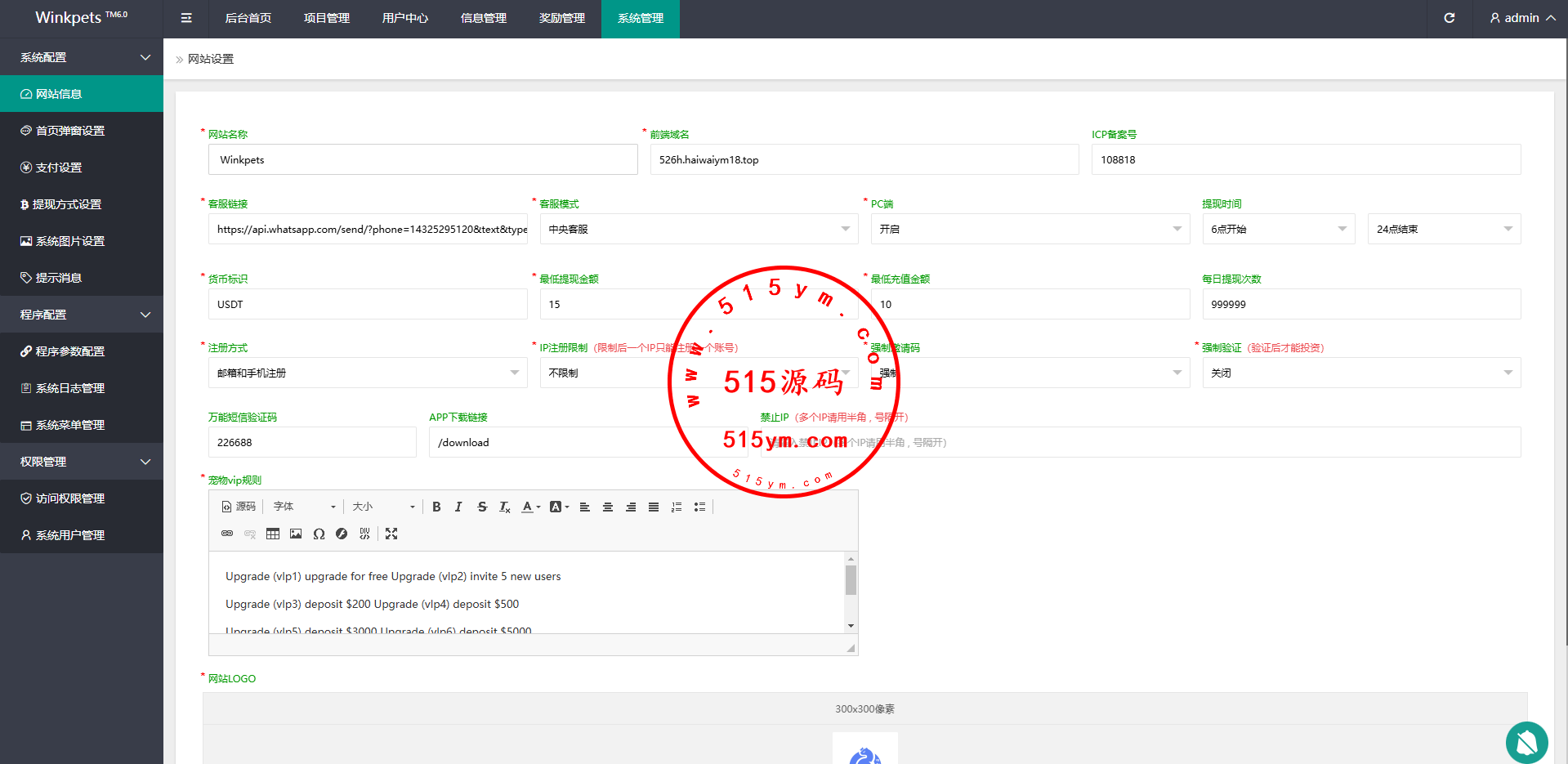The width and height of the screenshot is (1568, 764).
Task: Click the insert link icon
Action: (x=227, y=534)
